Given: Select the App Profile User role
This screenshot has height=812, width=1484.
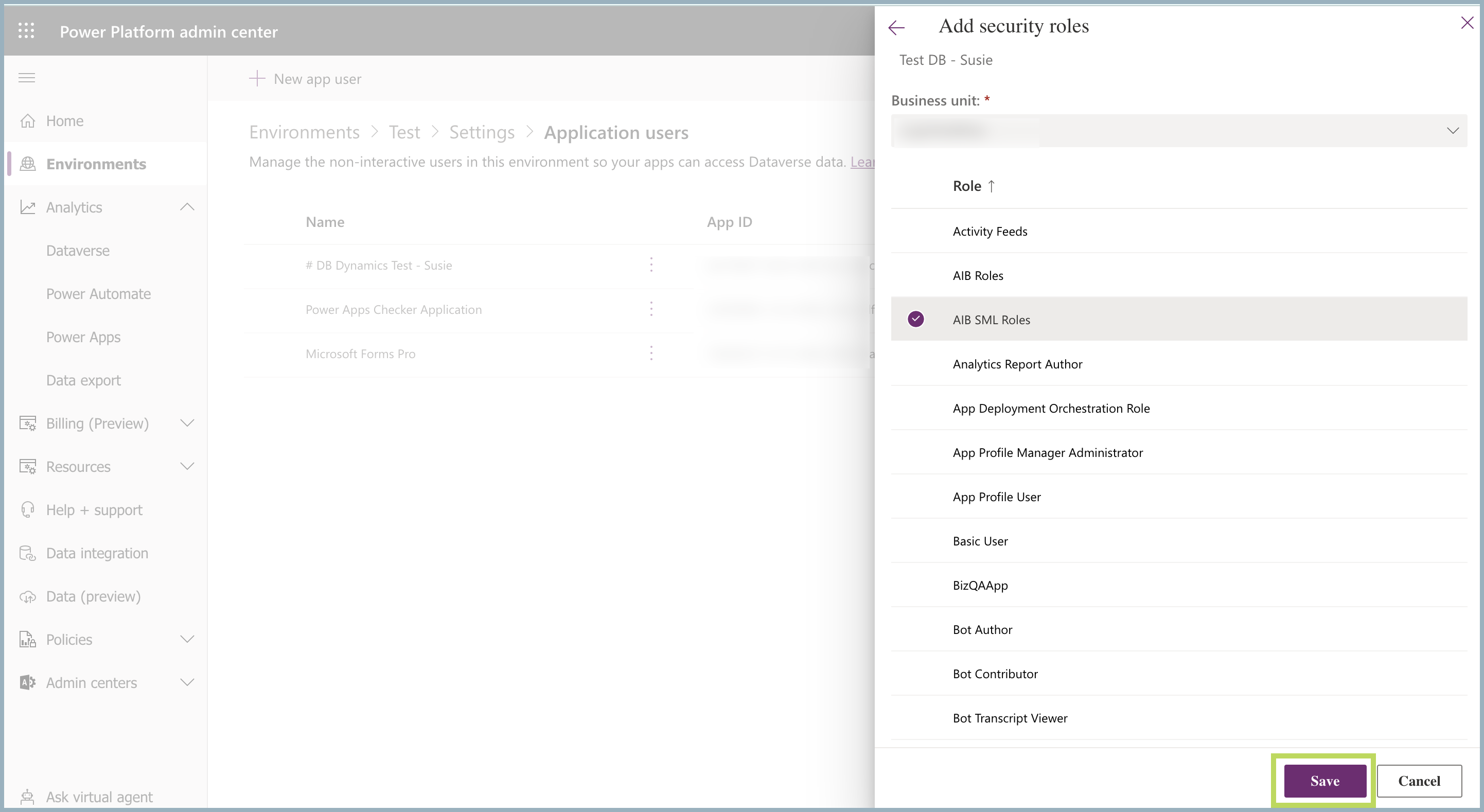Looking at the screenshot, I should click(1179, 497).
